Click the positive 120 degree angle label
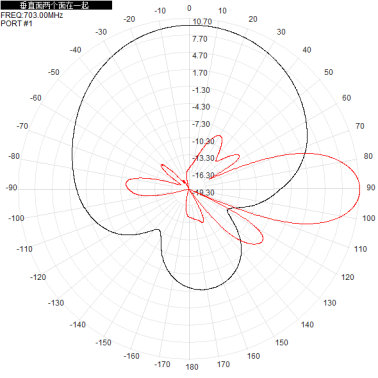Screen dimensions: 378x378 coord(347,277)
